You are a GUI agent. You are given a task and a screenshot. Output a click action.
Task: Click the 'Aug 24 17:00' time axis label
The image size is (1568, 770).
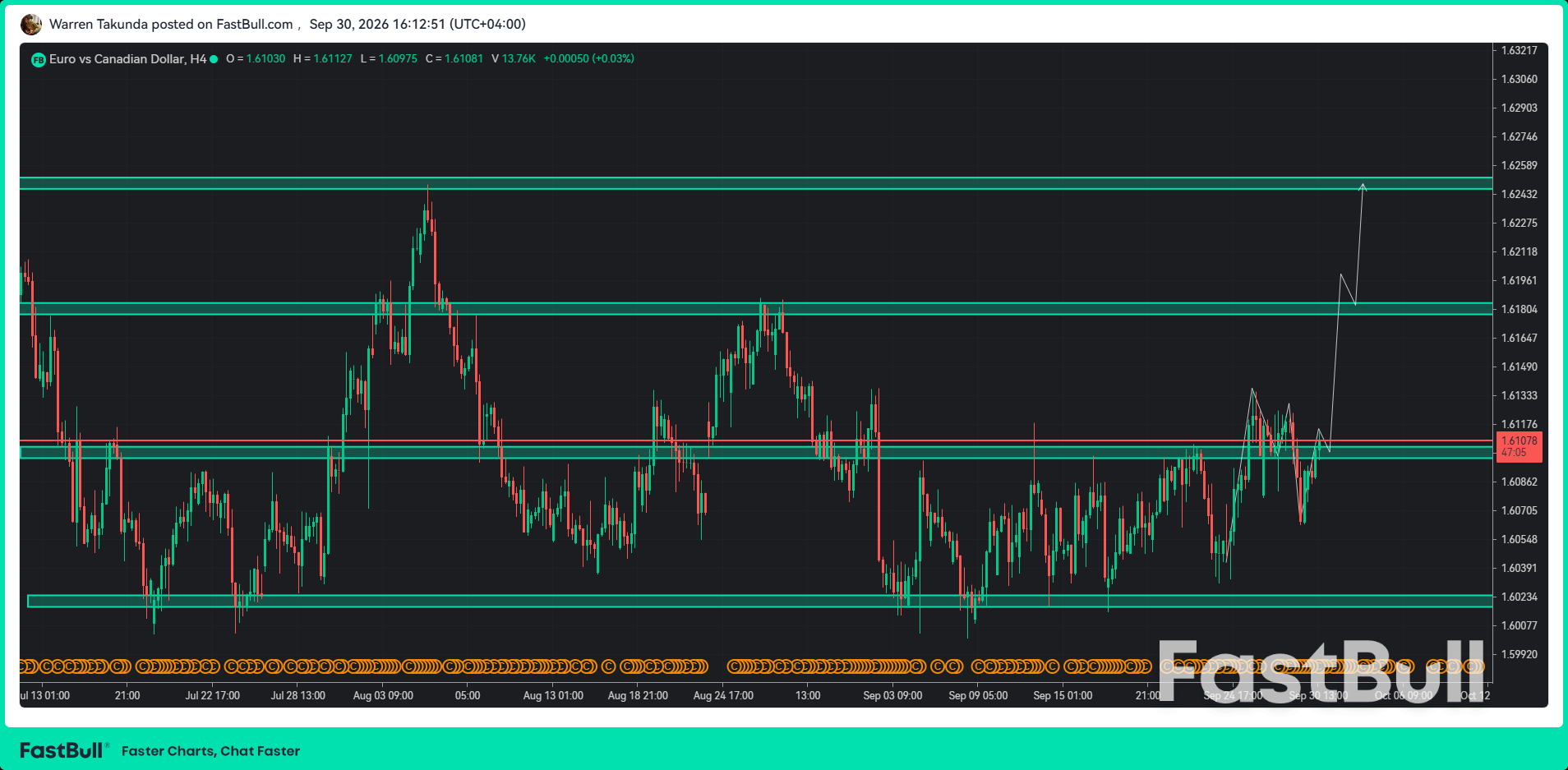723,695
